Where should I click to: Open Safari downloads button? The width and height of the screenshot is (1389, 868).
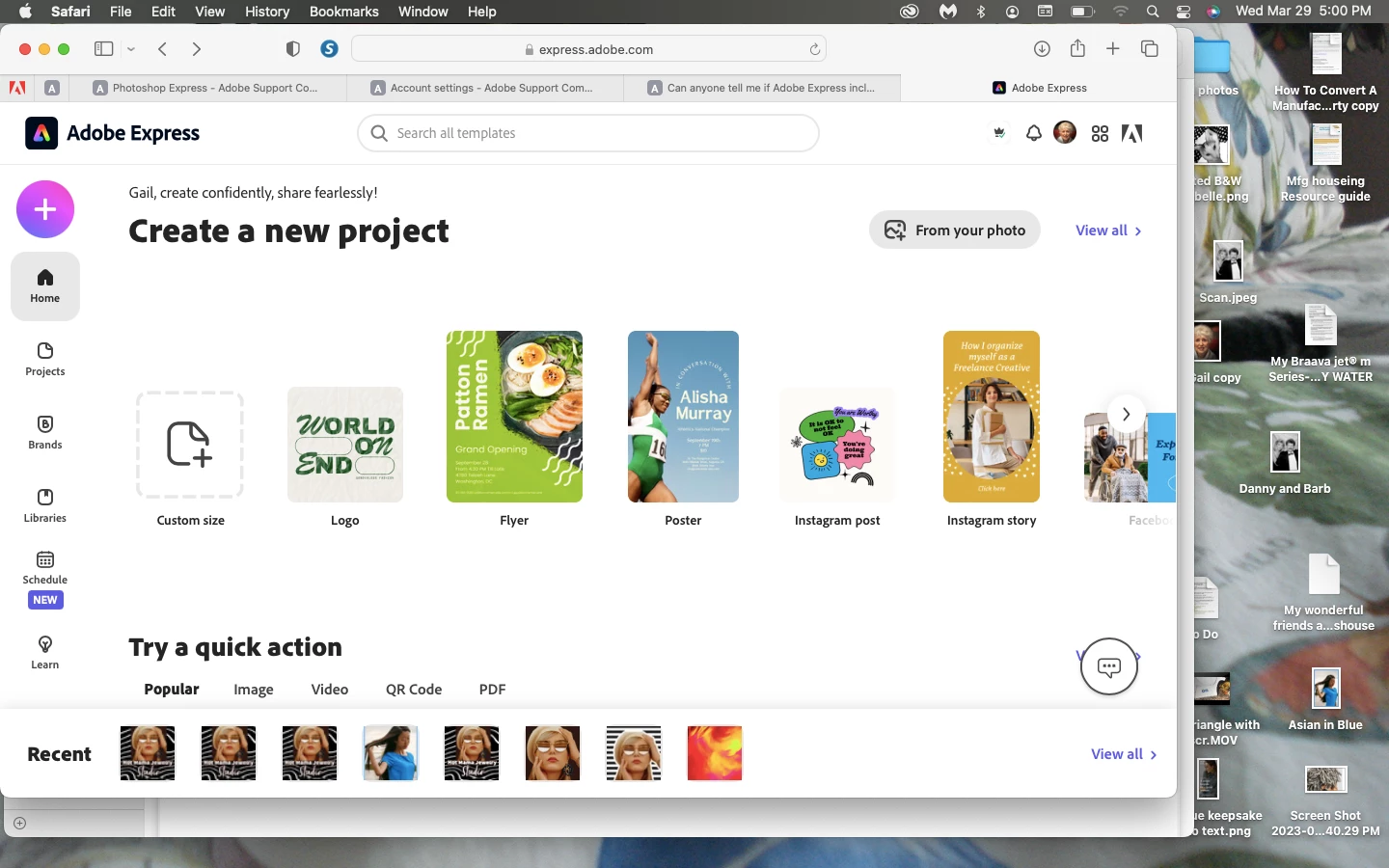(x=1042, y=49)
